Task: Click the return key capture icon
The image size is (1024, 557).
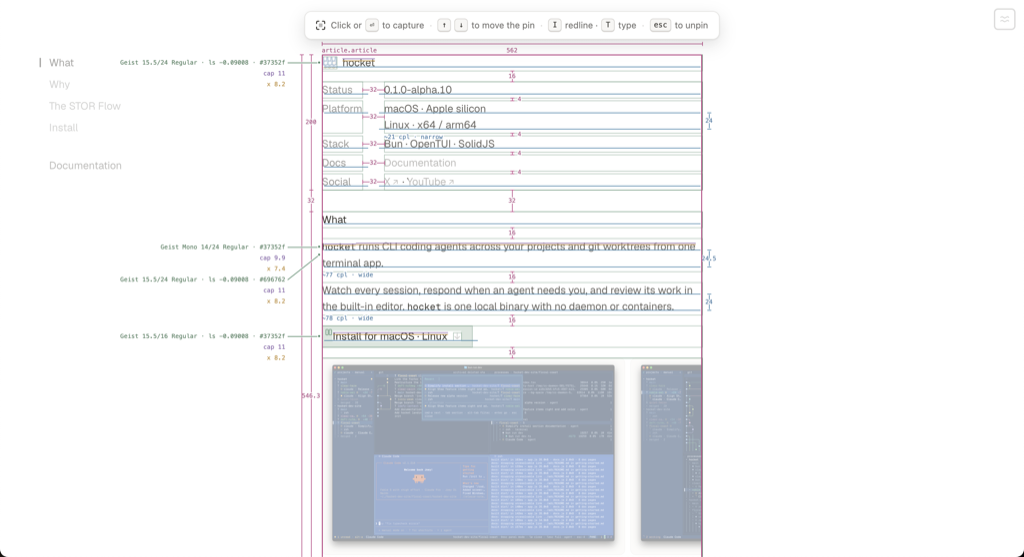Action: point(372,25)
